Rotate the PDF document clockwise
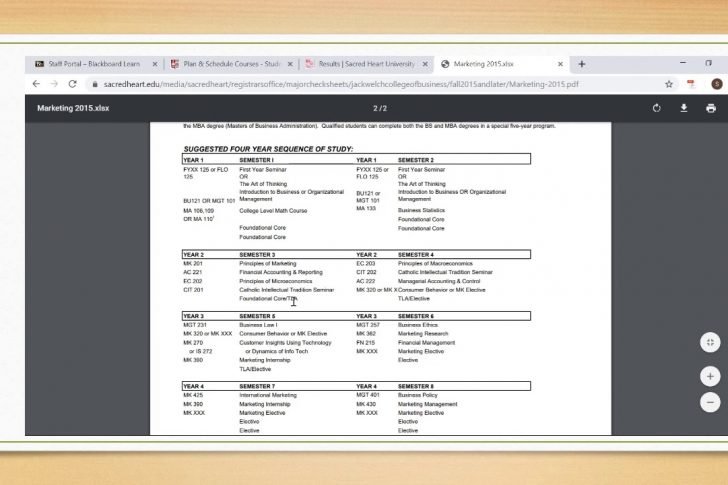Image resolution: width=728 pixels, height=485 pixels. 657,108
